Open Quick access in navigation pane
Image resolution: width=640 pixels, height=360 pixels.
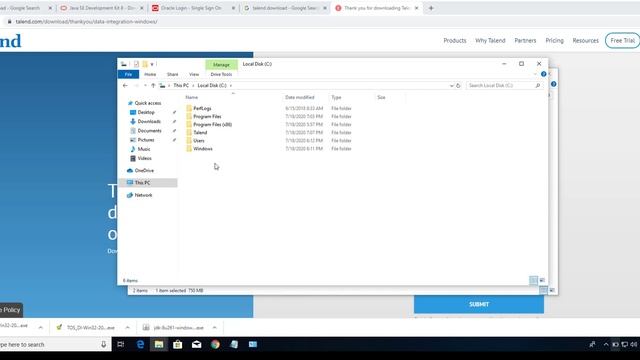[x=148, y=103]
